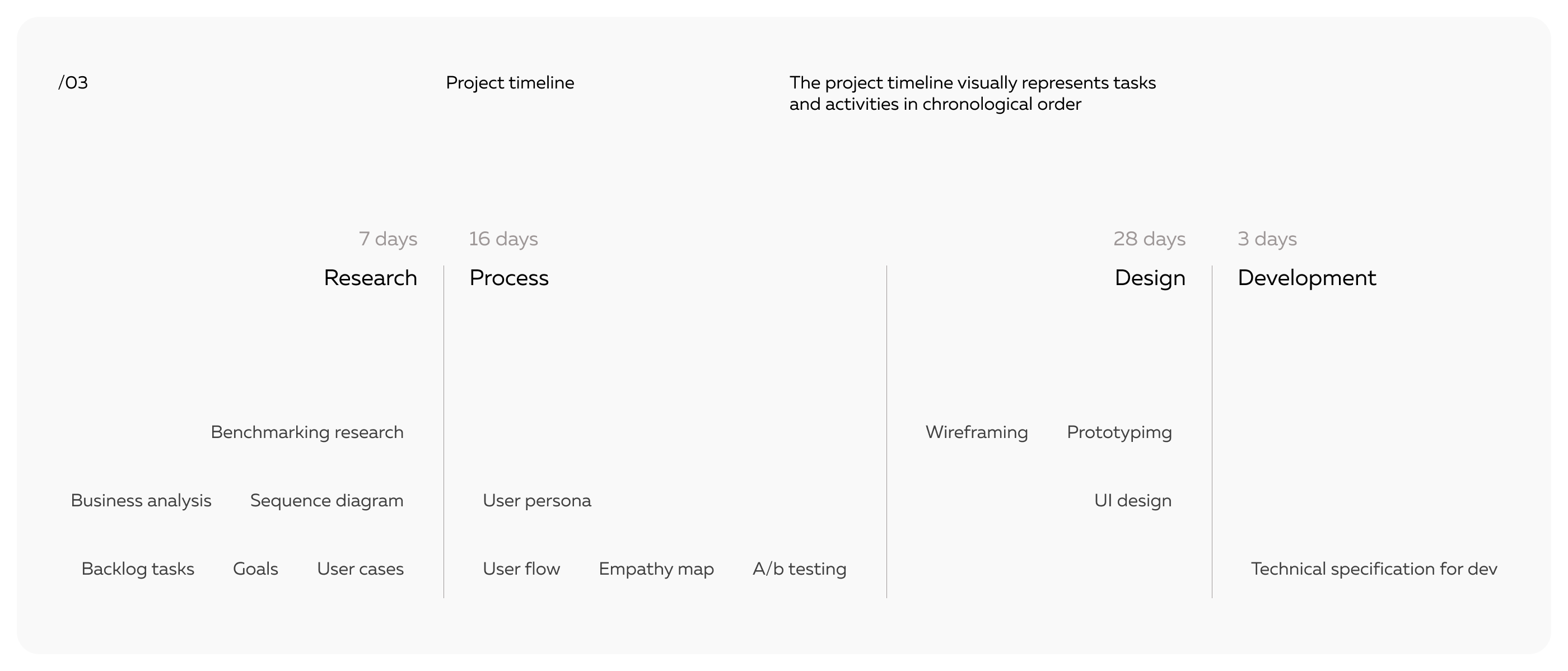Screen dimensions: 1568x671
Task: Click the A/b testing task
Action: 799,569
